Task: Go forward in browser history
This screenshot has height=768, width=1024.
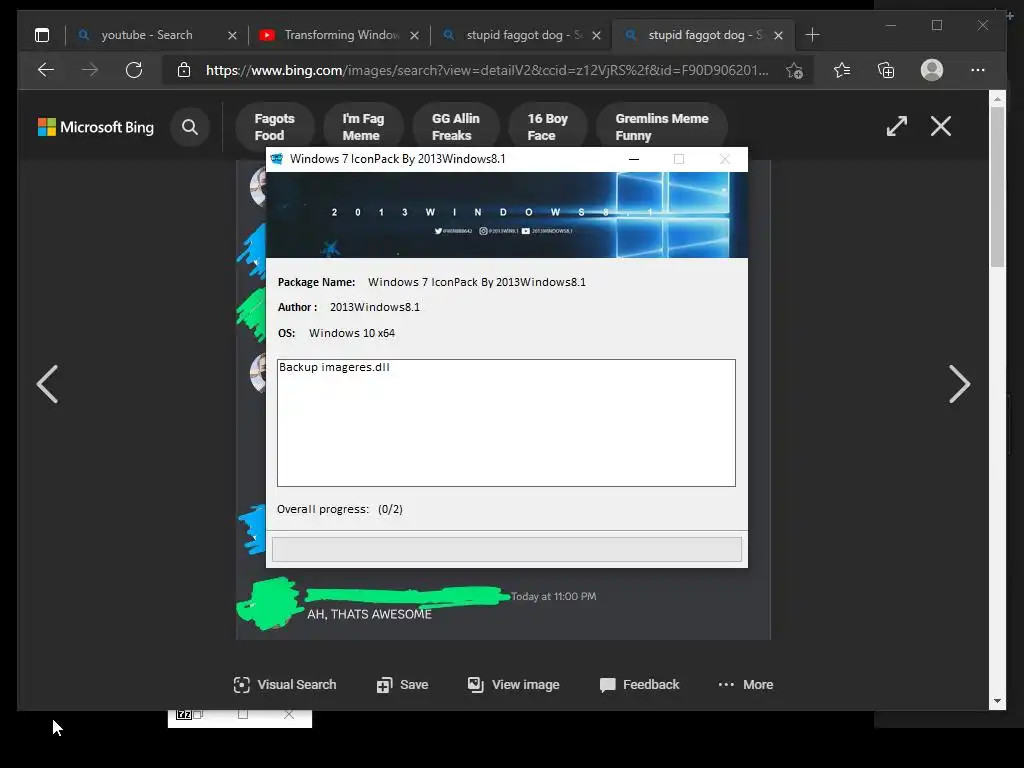Action: click(x=90, y=70)
